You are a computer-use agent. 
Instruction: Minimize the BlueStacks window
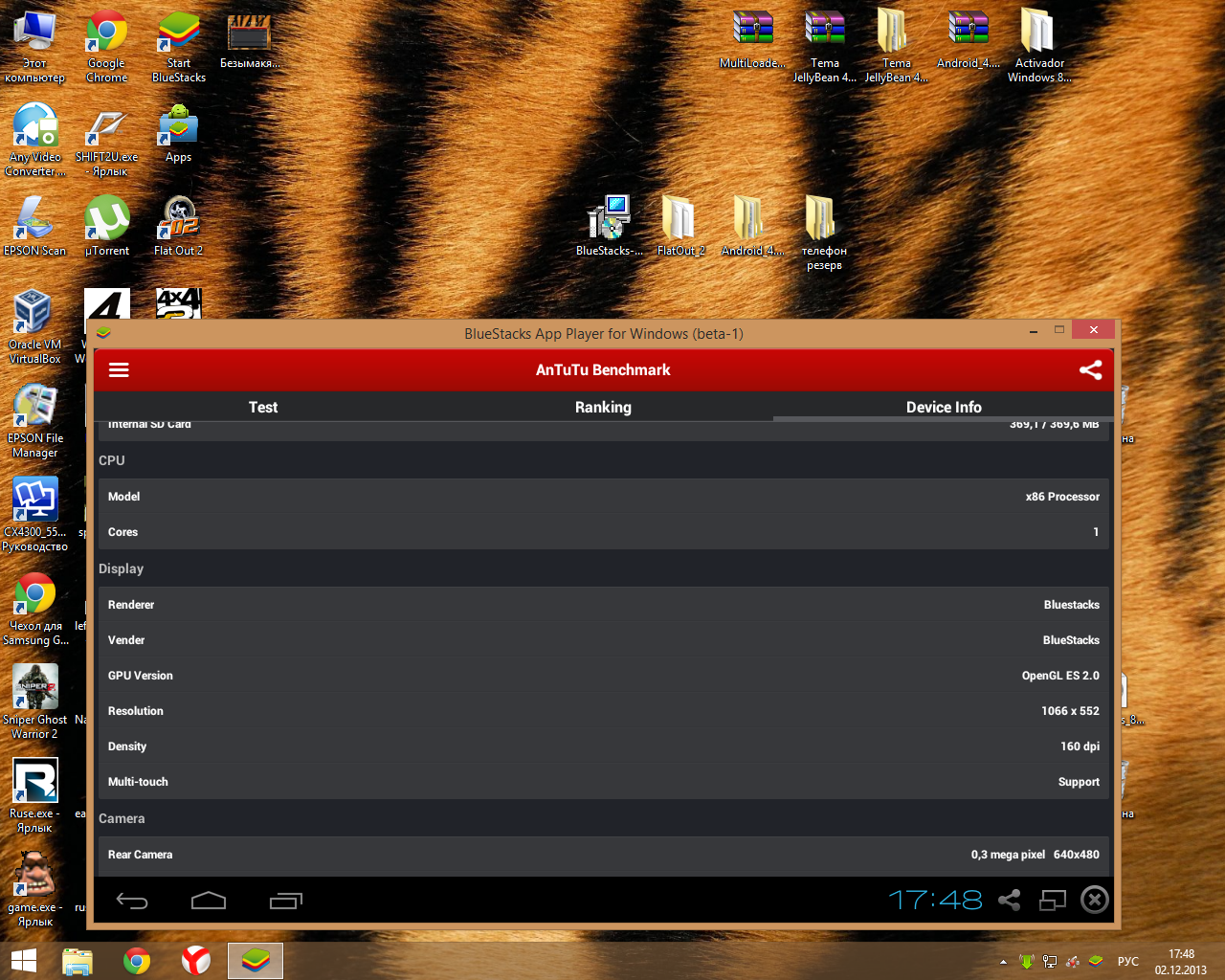[x=1034, y=332]
